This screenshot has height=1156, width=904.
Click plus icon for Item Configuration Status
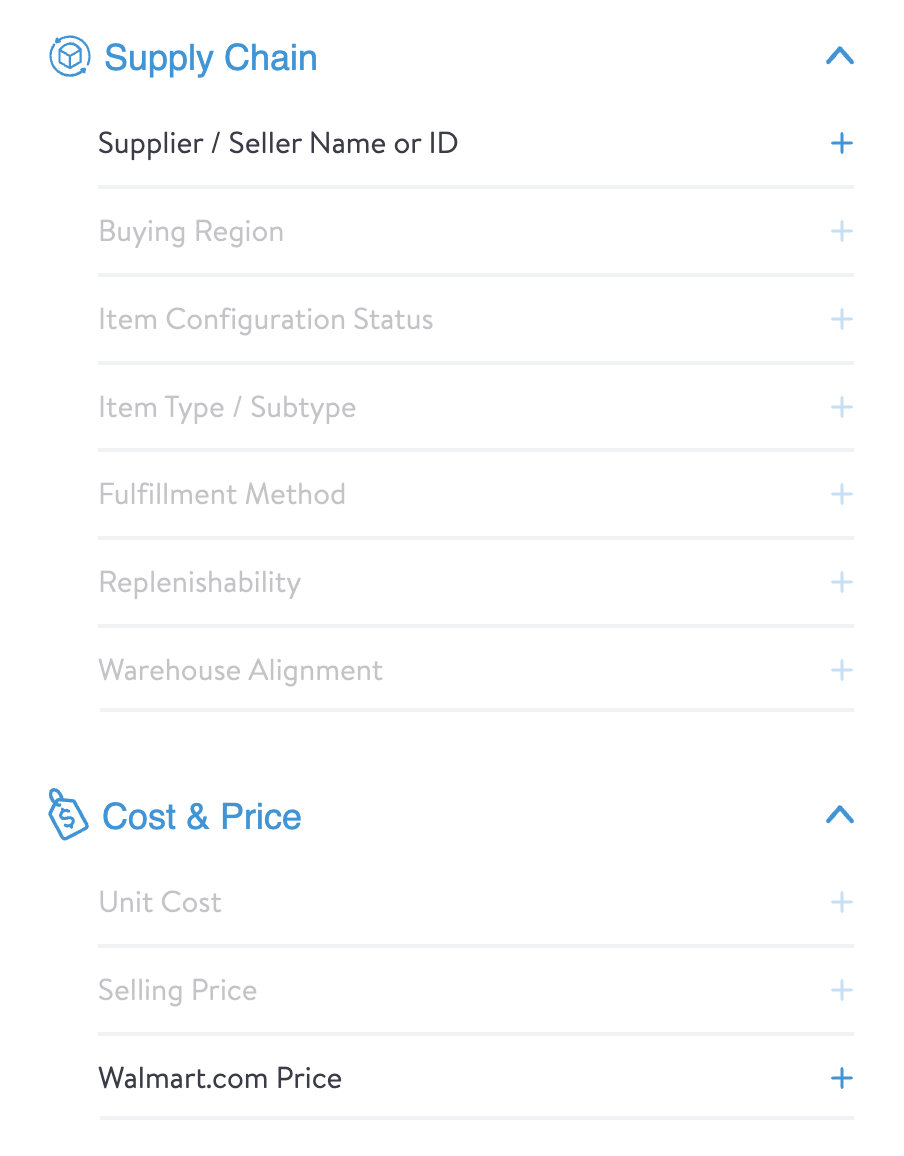point(841,319)
